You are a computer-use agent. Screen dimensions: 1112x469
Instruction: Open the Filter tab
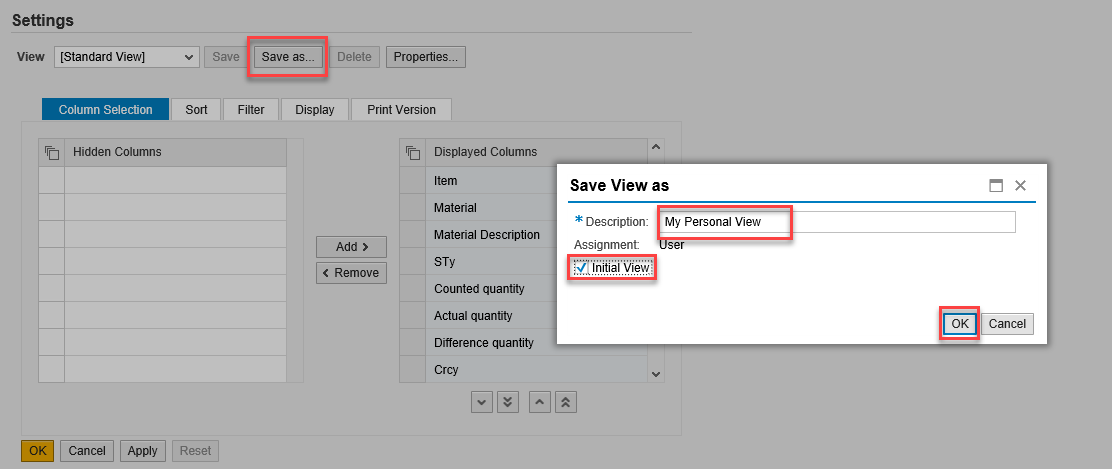[x=251, y=110]
